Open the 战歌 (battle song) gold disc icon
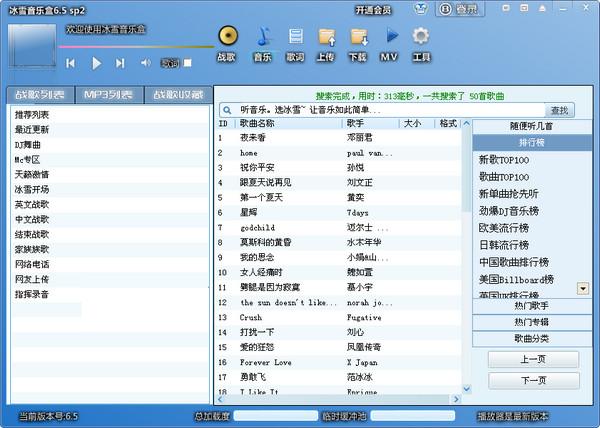The width and height of the screenshot is (600, 428). click(x=227, y=37)
